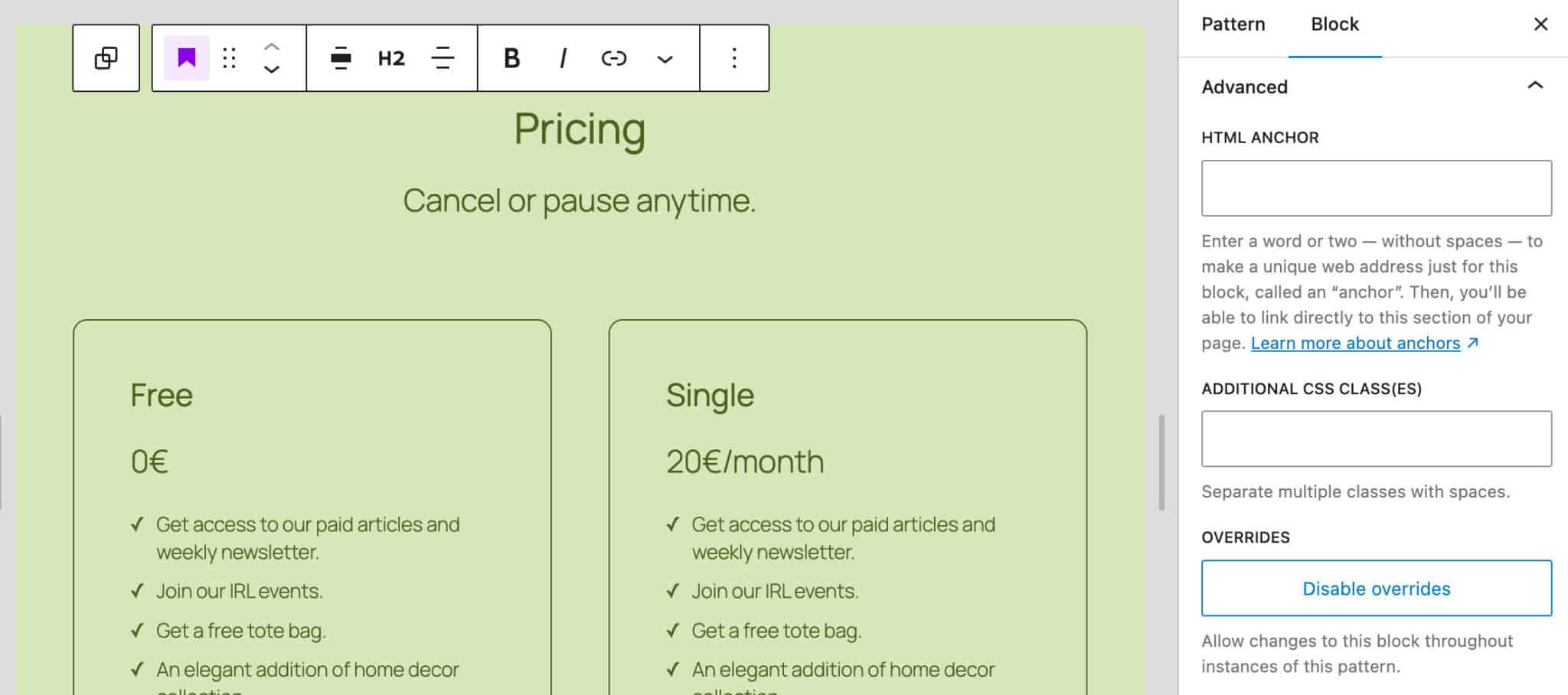Open the block options three-dot menu

[733, 58]
